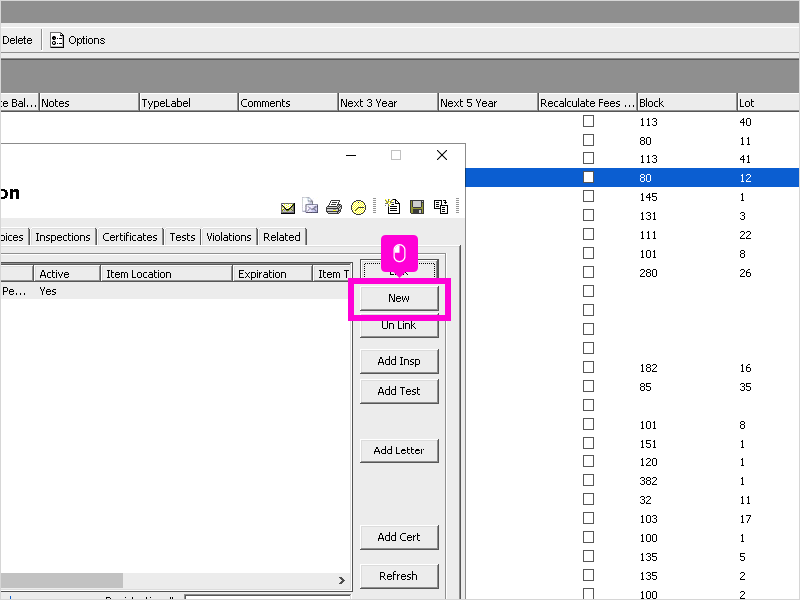Sort grid by Lot column header
Screen dimensions: 800x600
tap(768, 103)
